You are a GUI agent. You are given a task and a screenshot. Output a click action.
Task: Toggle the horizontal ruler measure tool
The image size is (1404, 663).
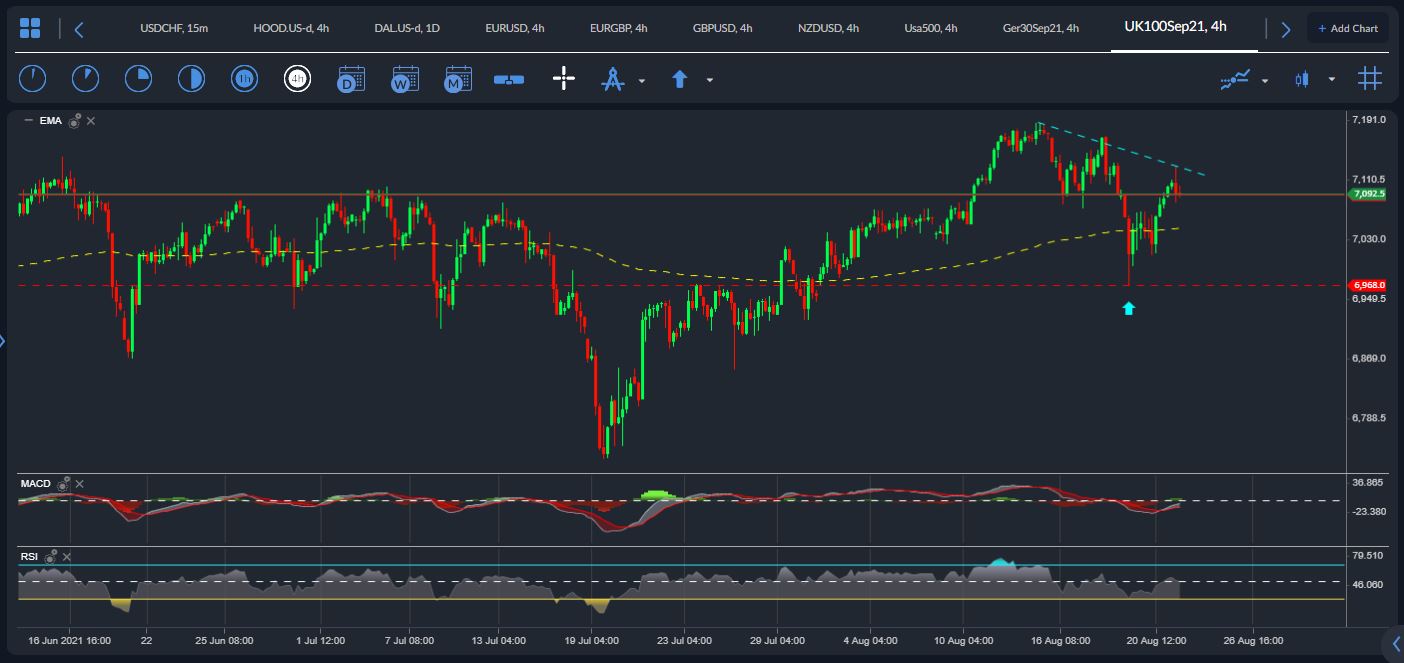click(x=509, y=79)
